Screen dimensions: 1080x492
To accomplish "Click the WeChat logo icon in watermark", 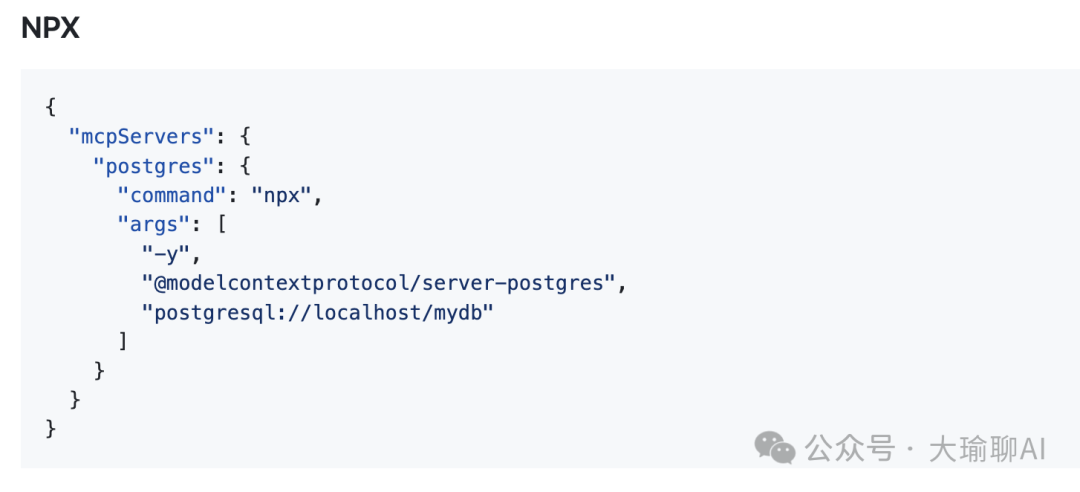I will [775, 448].
